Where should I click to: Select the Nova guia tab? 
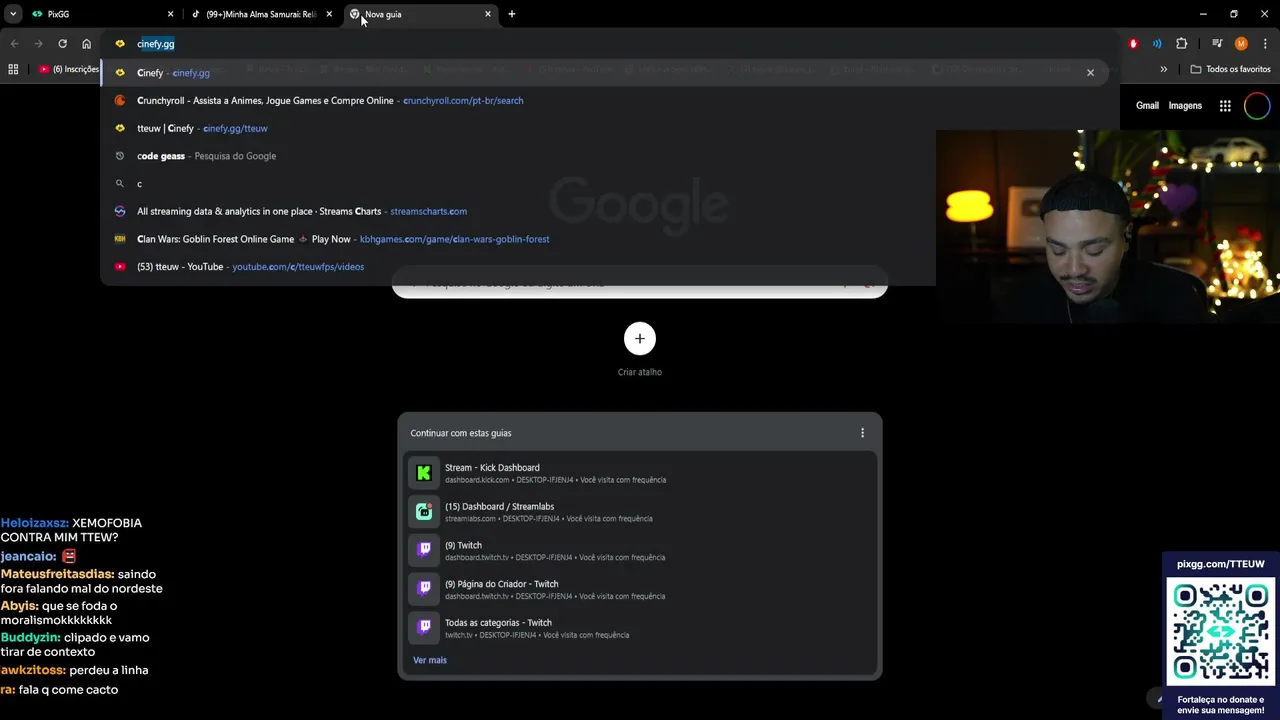[x=420, y=14]
